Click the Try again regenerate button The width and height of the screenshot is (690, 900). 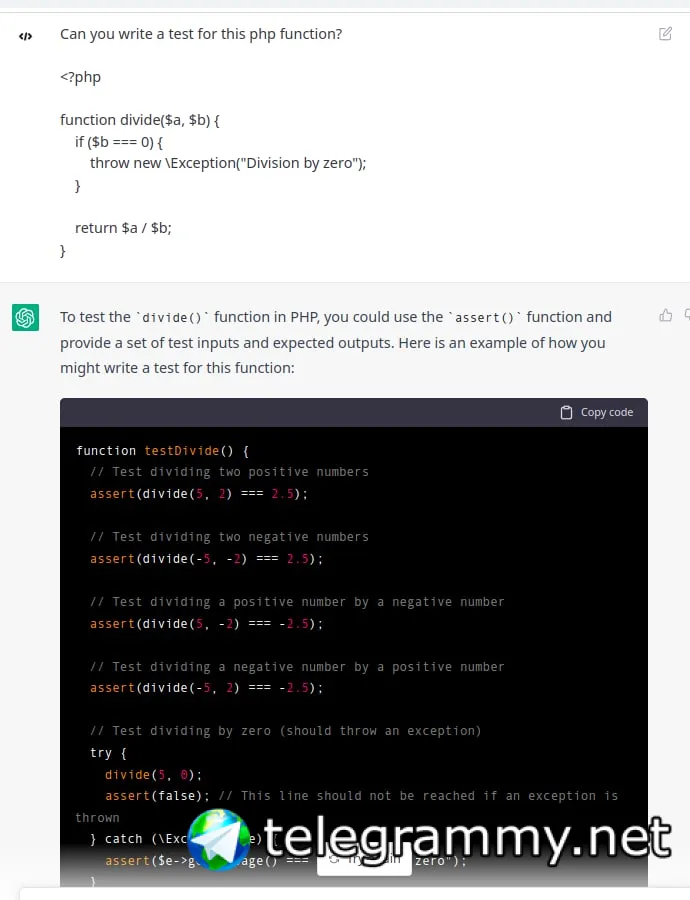pyautogui.click(x=364, y=860)
